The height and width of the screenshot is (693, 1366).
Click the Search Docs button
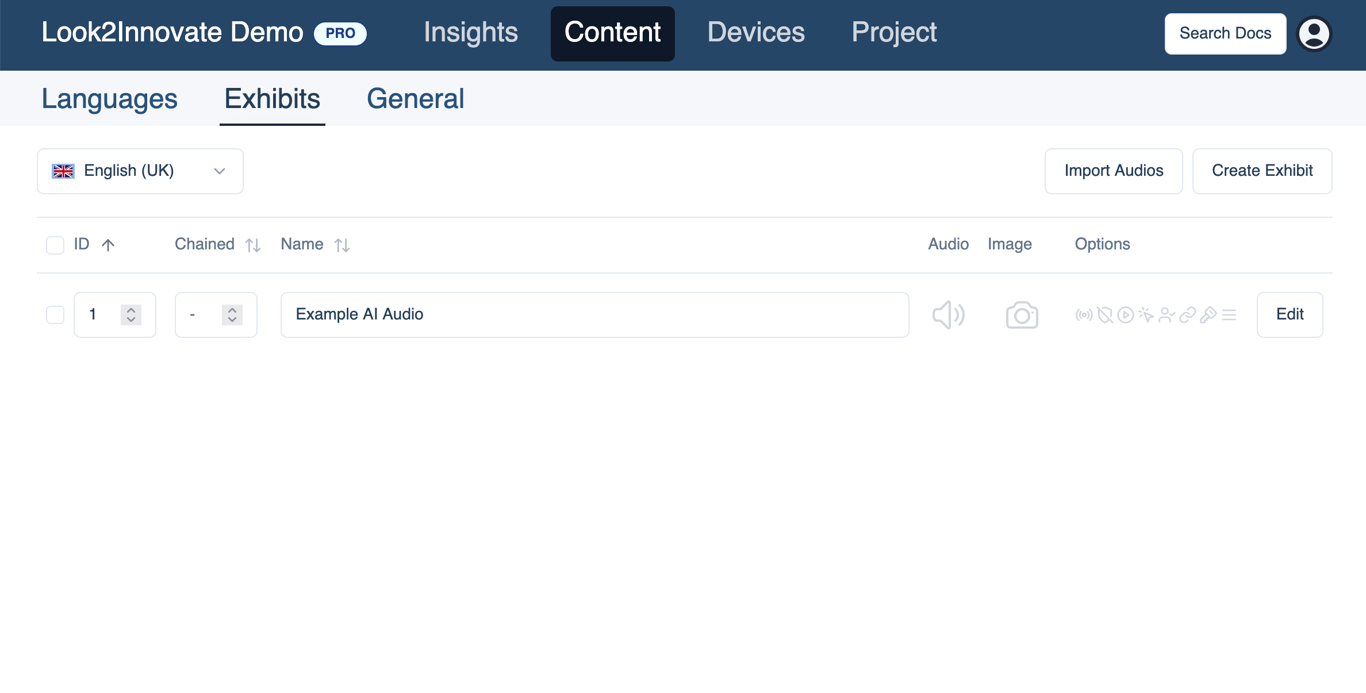(1225, 34)
